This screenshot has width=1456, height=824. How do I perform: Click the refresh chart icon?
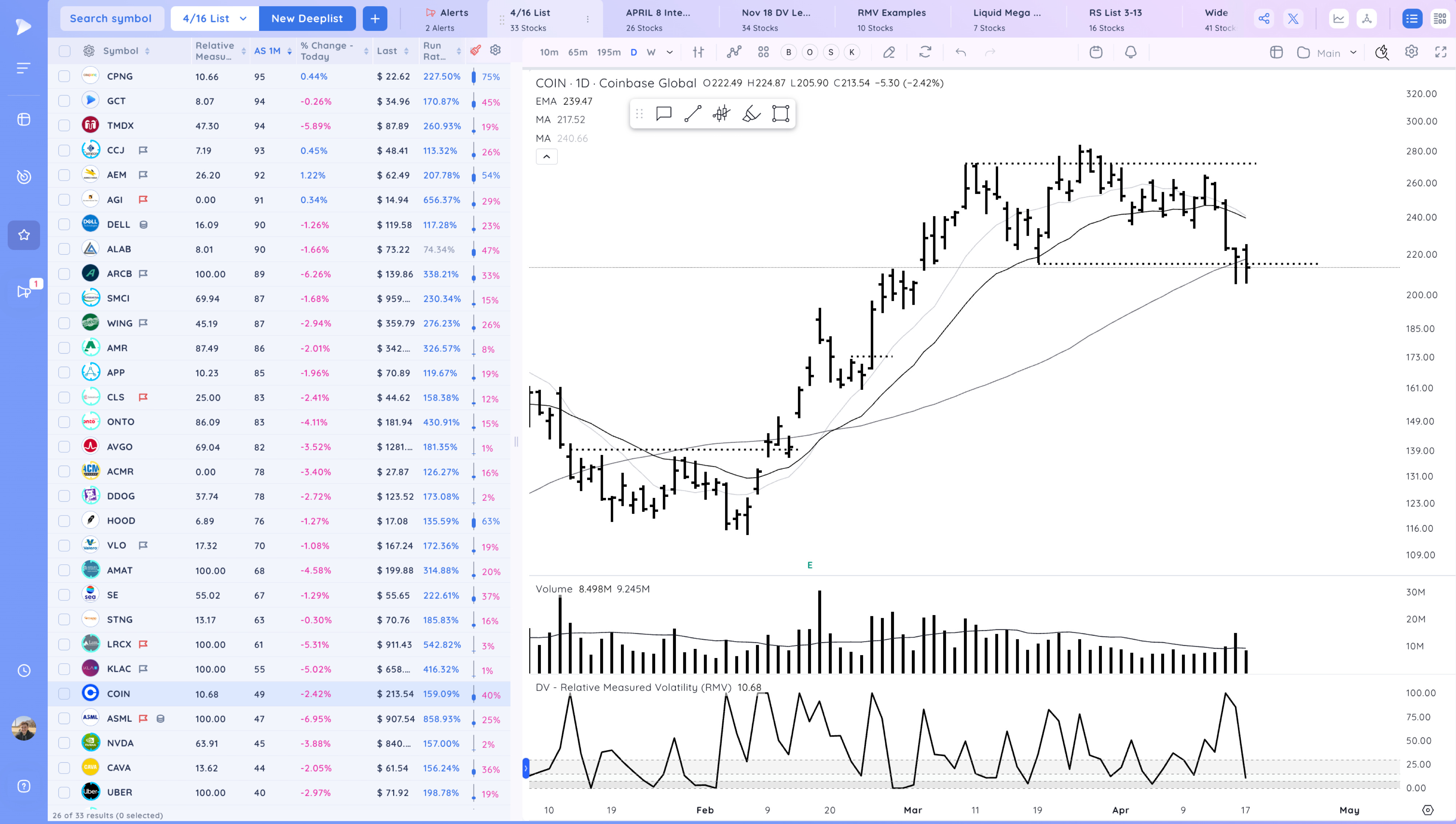point(925,52)
